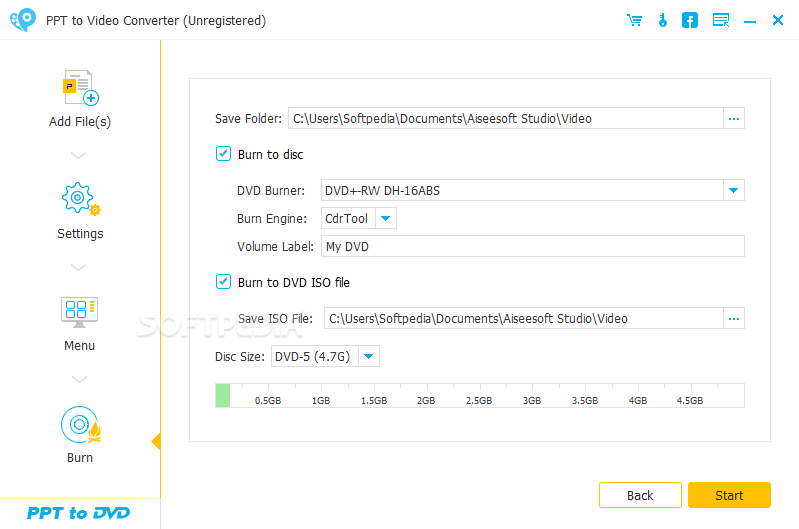Close the PPT to Video Converter window

[778, 20]
